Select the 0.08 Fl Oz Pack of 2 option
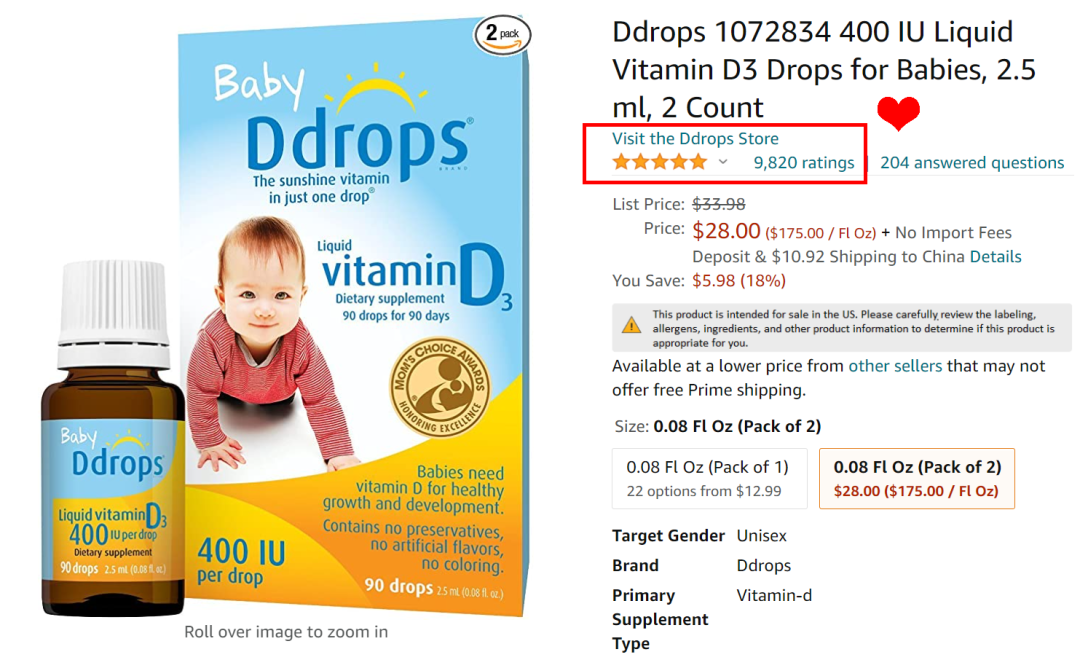The width and height of the screenshot is (1080, 660). [917, 479]
